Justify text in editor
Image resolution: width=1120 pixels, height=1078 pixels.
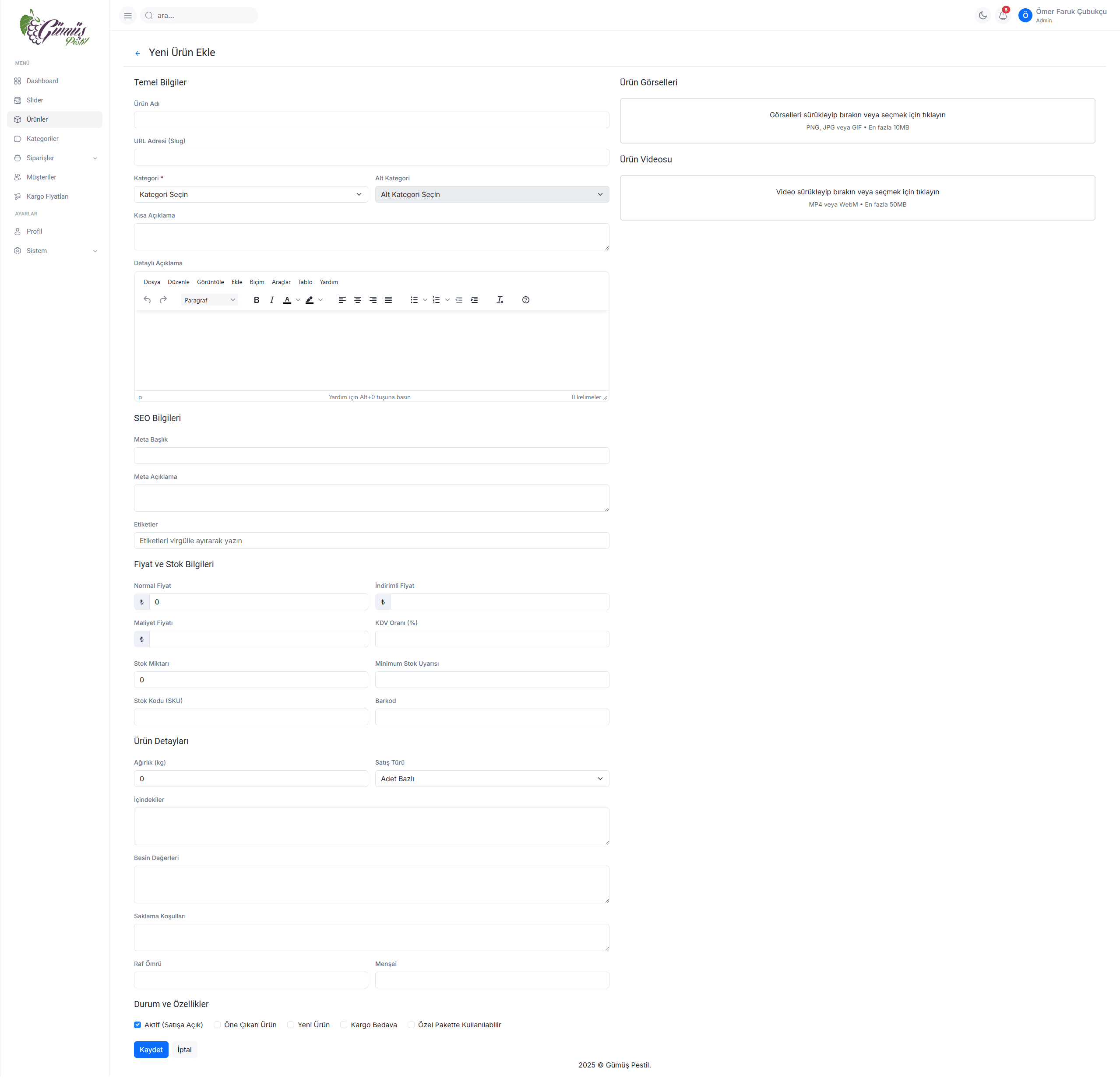click(x=388, y=300)
